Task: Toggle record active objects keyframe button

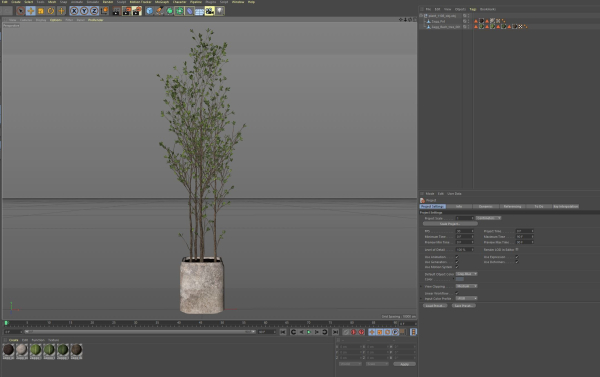Action: pyautogui.click(x=346, y=332)
